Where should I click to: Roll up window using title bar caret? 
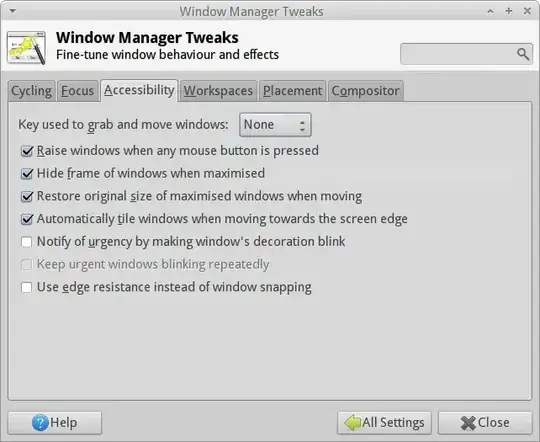[490, 11]
